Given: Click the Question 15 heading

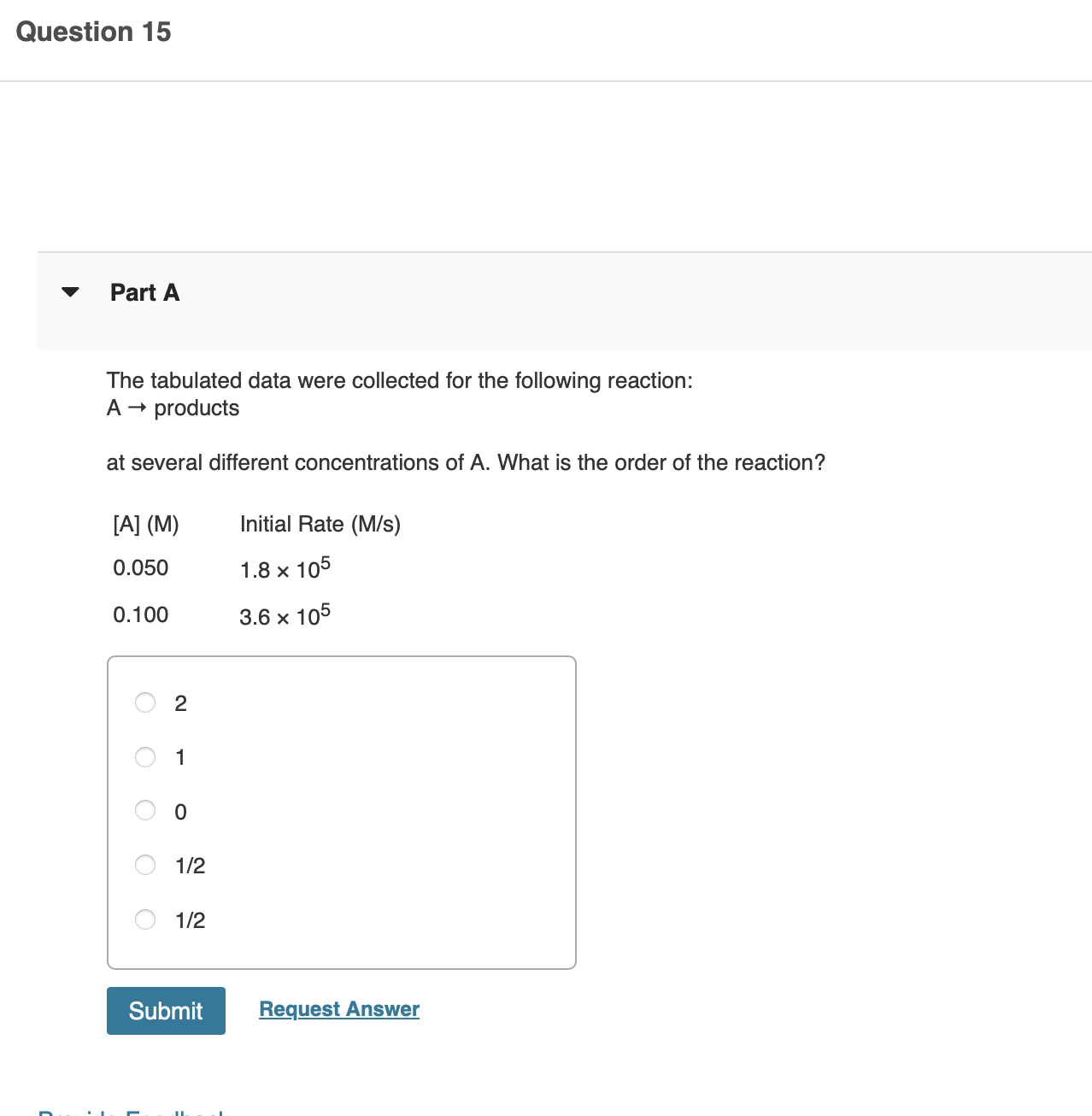Looking at the screenshot, I should [x=94, y=31].
